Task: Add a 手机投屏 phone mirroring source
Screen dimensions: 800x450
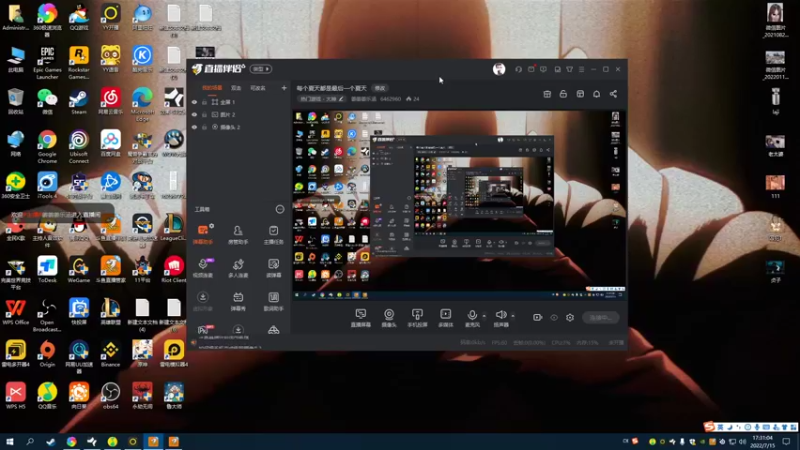Action: coord(417,318)
